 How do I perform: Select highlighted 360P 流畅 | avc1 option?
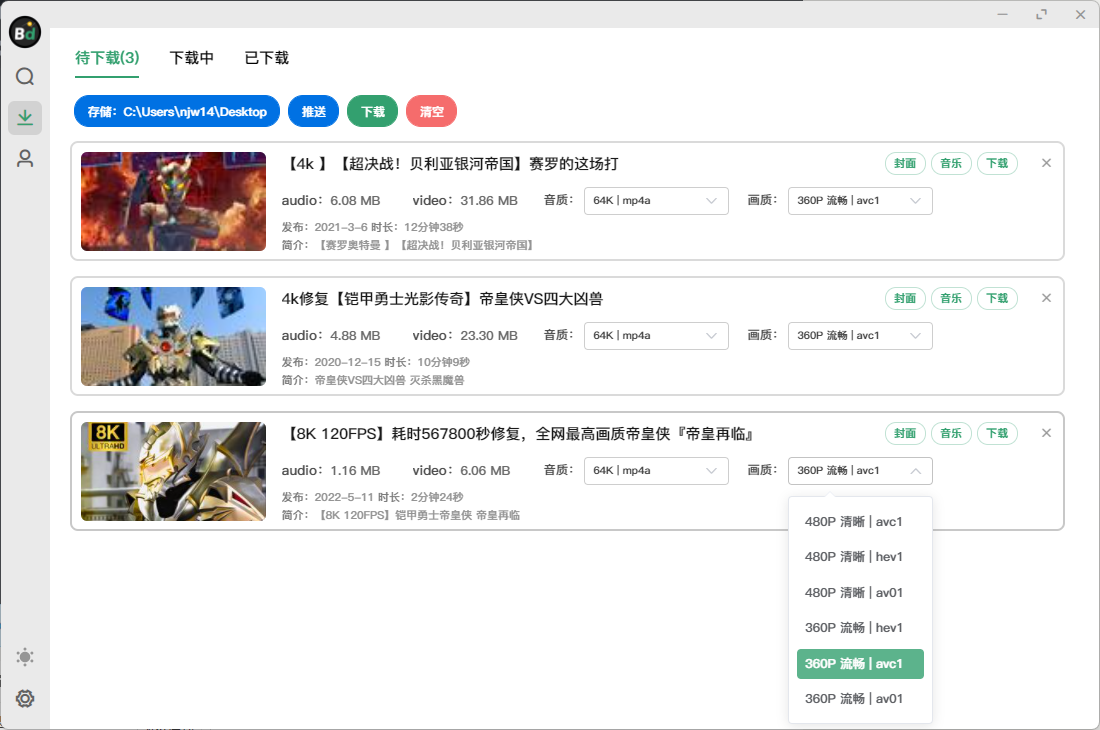(860, 663)
